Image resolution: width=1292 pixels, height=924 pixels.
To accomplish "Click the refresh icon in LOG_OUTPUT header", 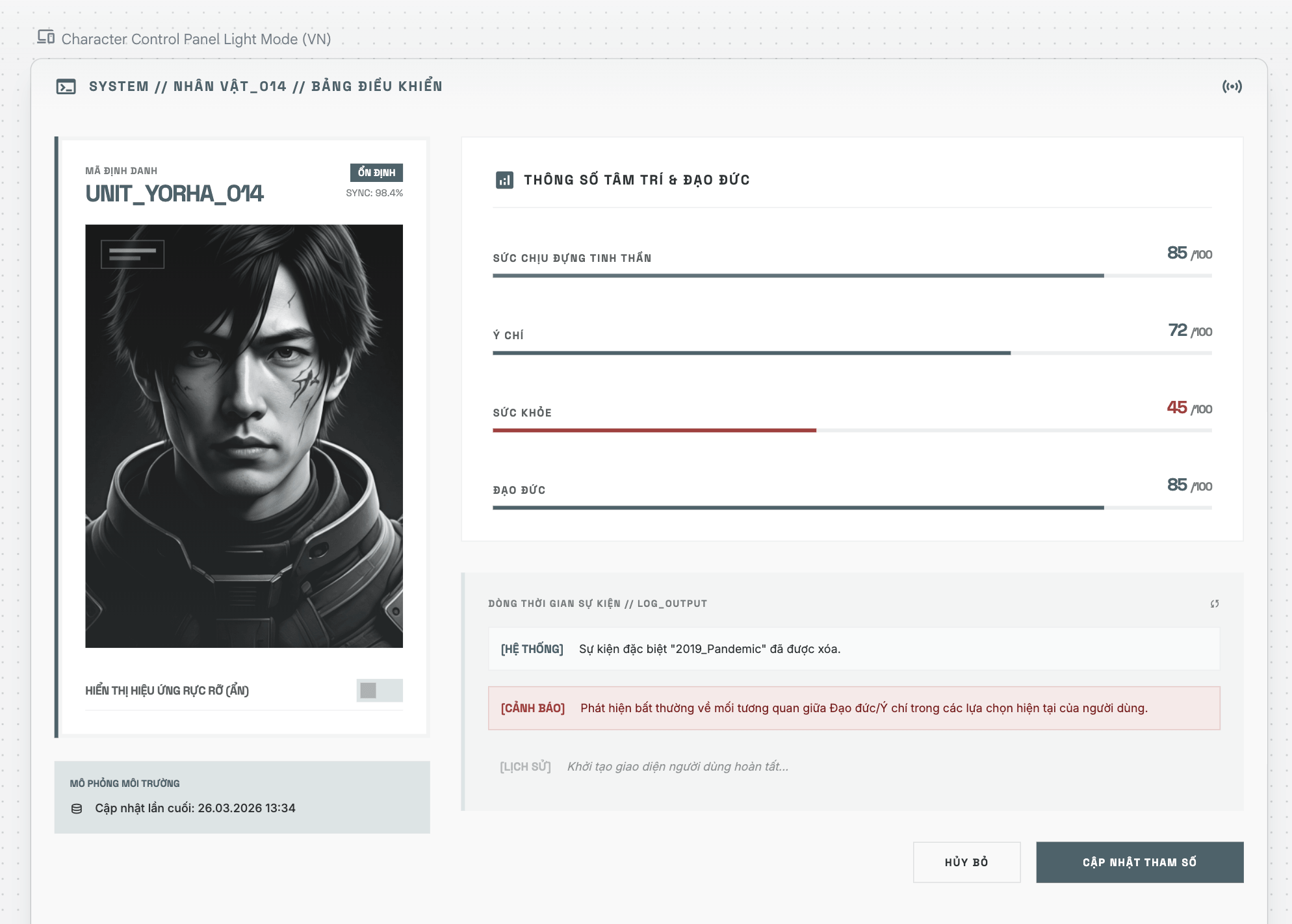I will pyautogui.click(x=1214, y=604).
